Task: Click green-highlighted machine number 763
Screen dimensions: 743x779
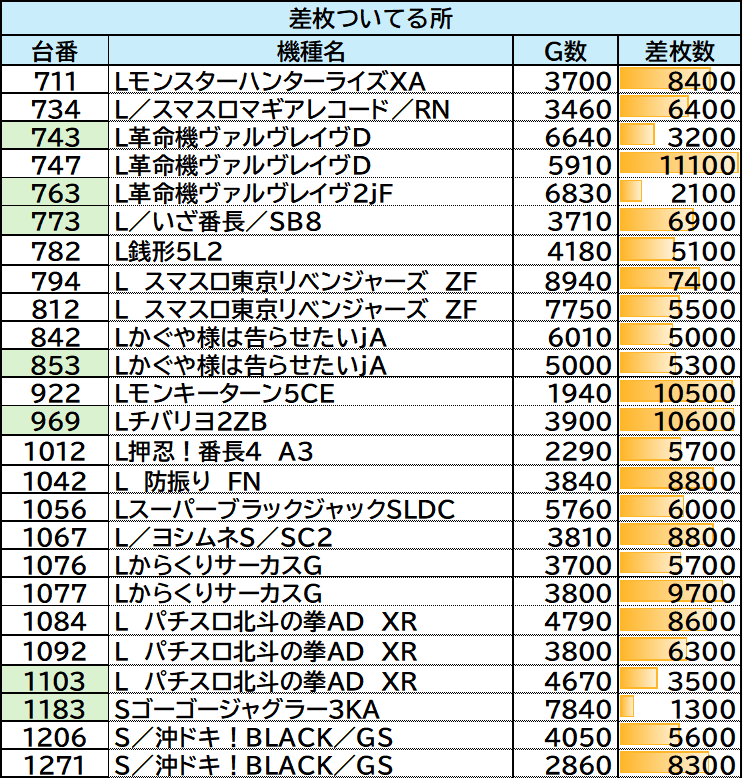Action: [x=55, y=192]
